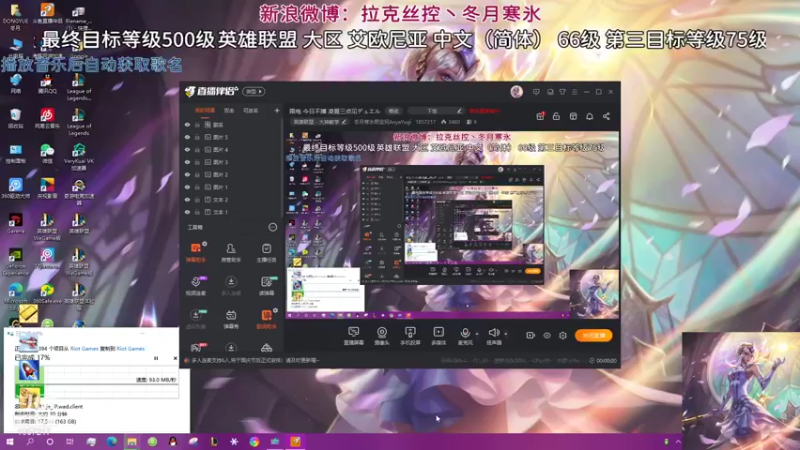
Task: Edit the 英雄联盟 category selector
Action: coord(319,122)
